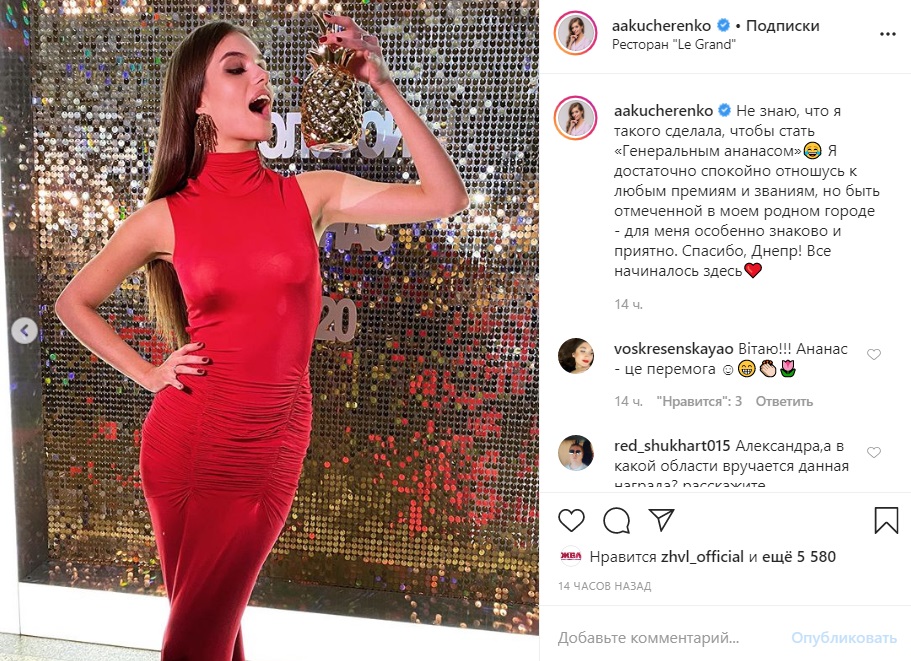Screen dimensions: 911x661
Task: Go to the previous photo with the left arrow
Action: tap(24, 331)
